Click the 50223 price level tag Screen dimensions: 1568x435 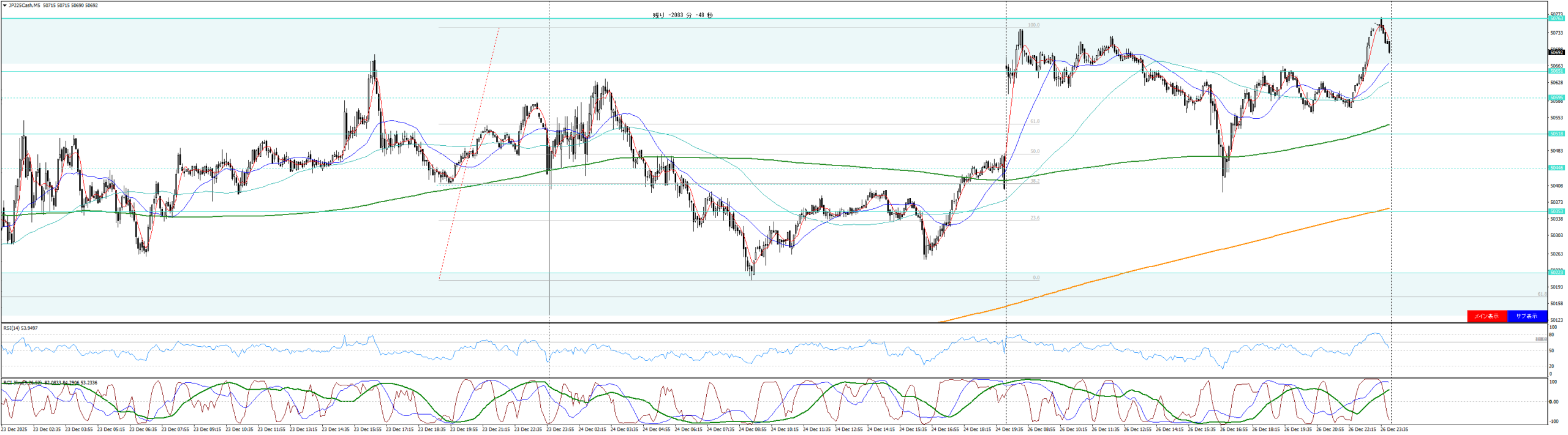(1556, 272)
